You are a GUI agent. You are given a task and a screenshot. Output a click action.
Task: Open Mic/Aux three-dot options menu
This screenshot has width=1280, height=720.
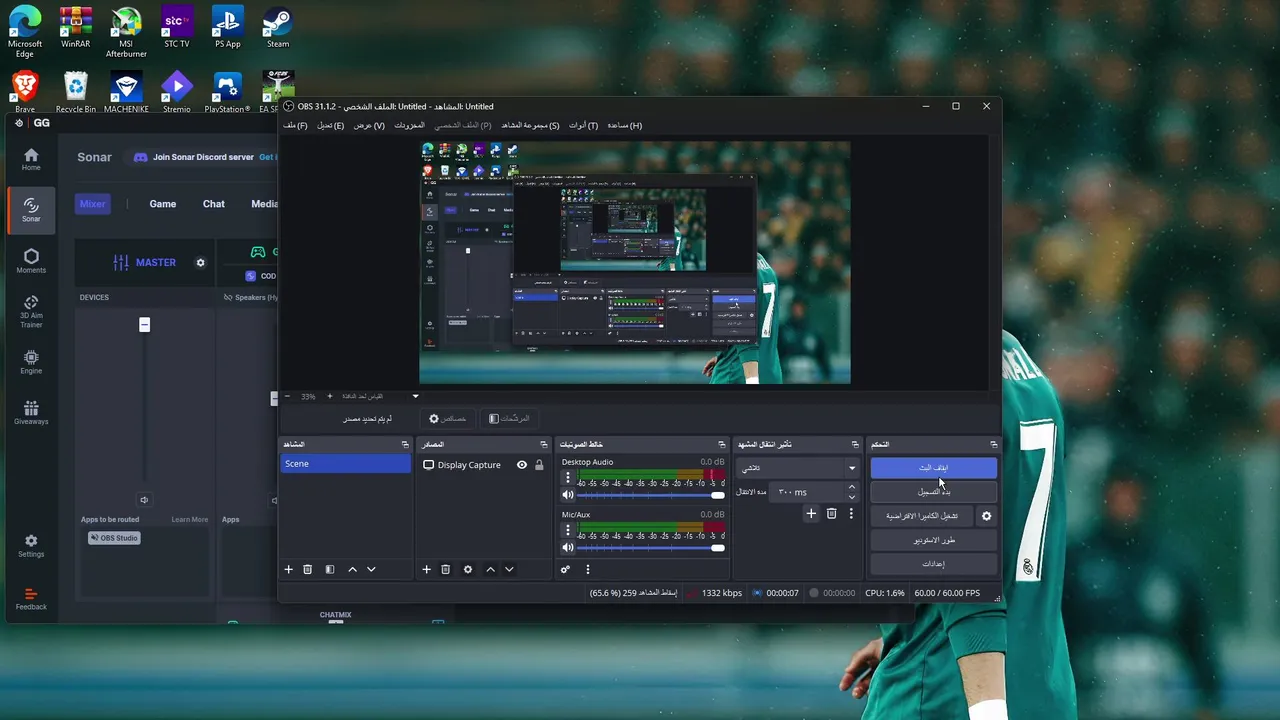[568, 531]
